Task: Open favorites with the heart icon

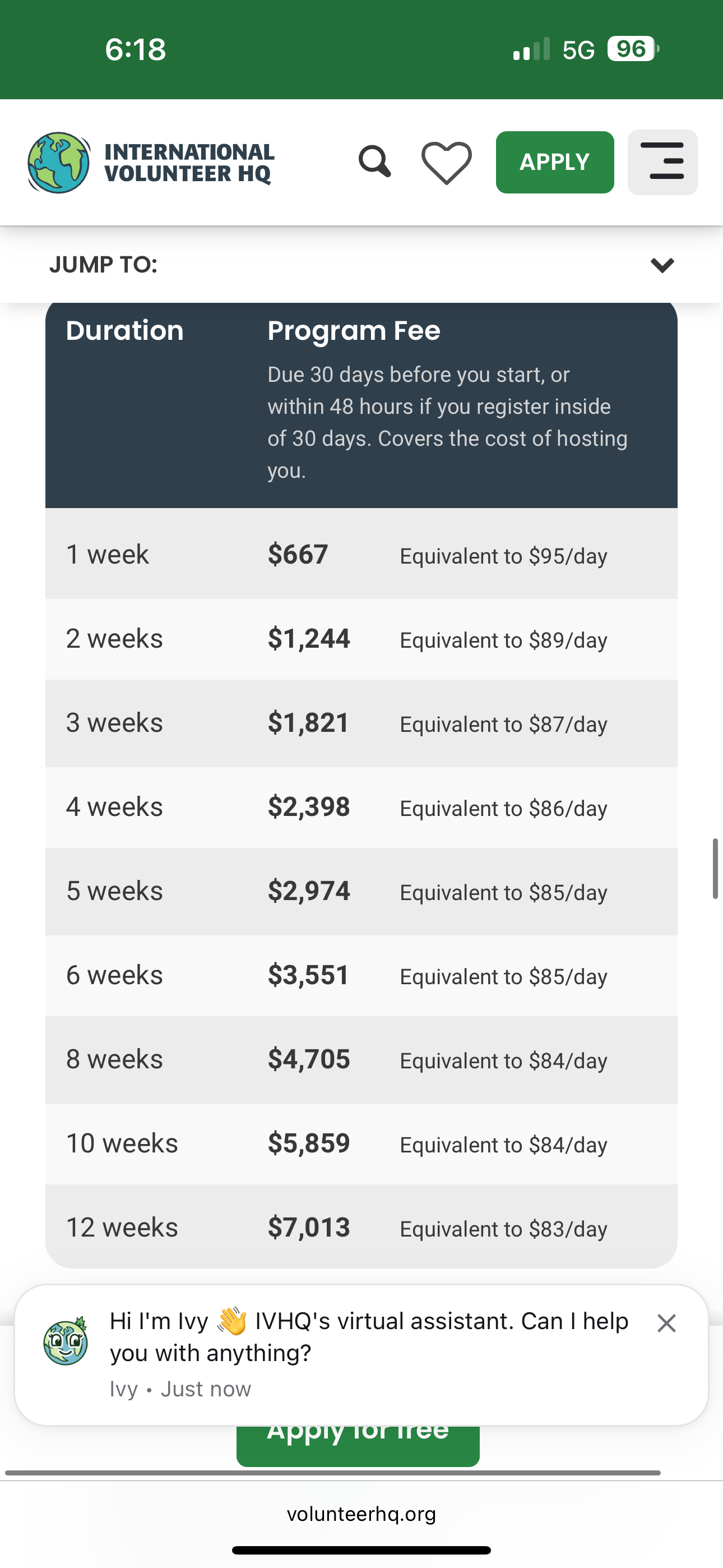Action: (446, 163)
